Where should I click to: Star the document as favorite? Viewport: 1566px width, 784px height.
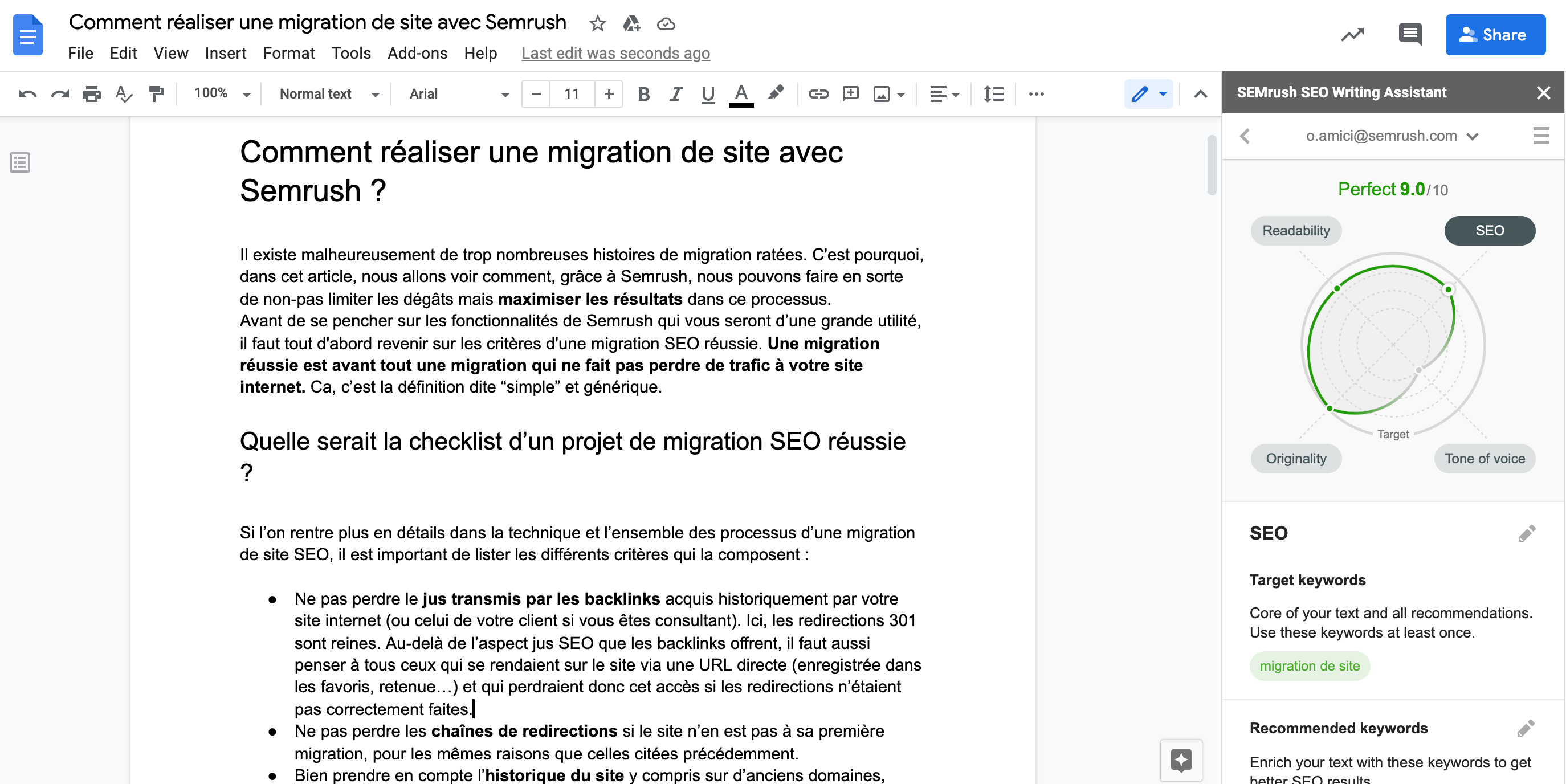[x=597, y=23]
